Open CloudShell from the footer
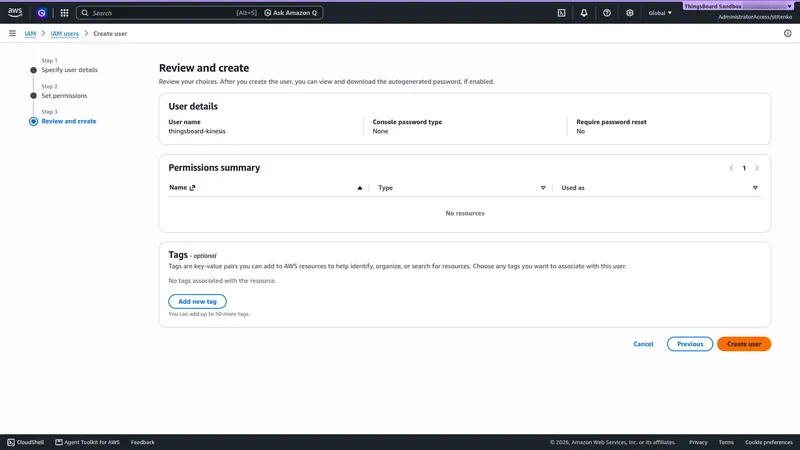Screen dimensions: 800x450 [26, 442]
